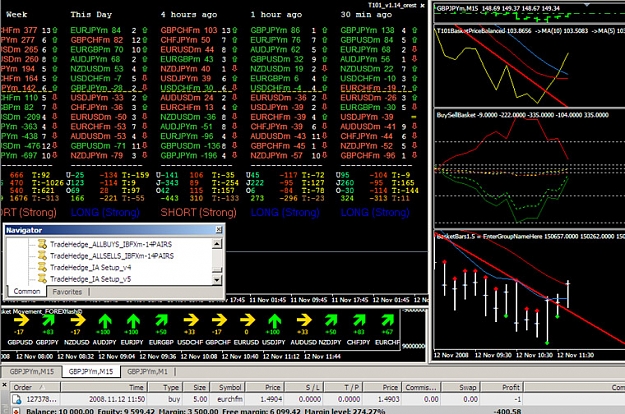Image resolution: width=625 pixels, height=414 pixels.
Task: Click the NZDUSD movement arrow icon
Action: tap(78, 320)
